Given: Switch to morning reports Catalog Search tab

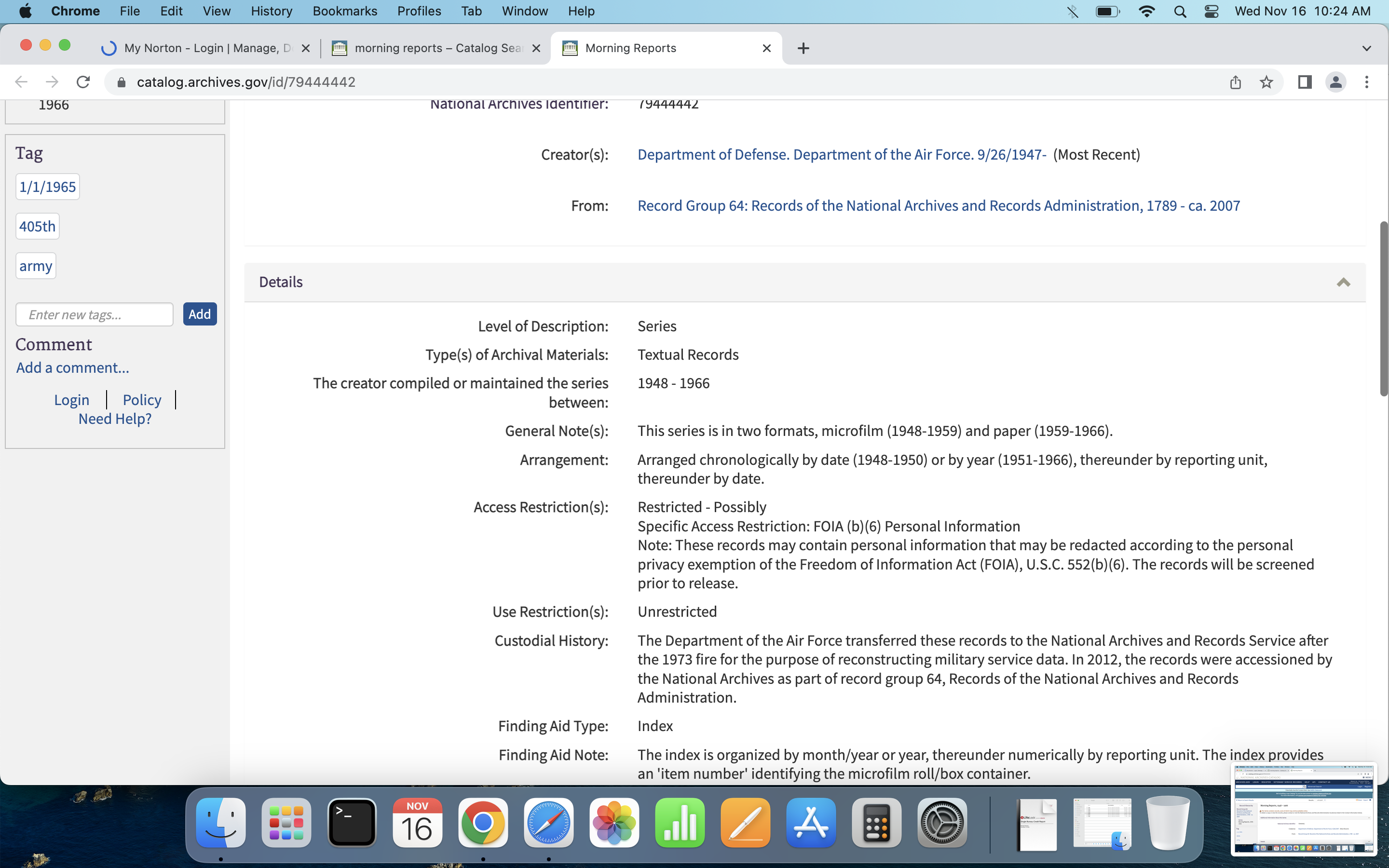Looking at the screenshot, I should [x=436, y=48].
